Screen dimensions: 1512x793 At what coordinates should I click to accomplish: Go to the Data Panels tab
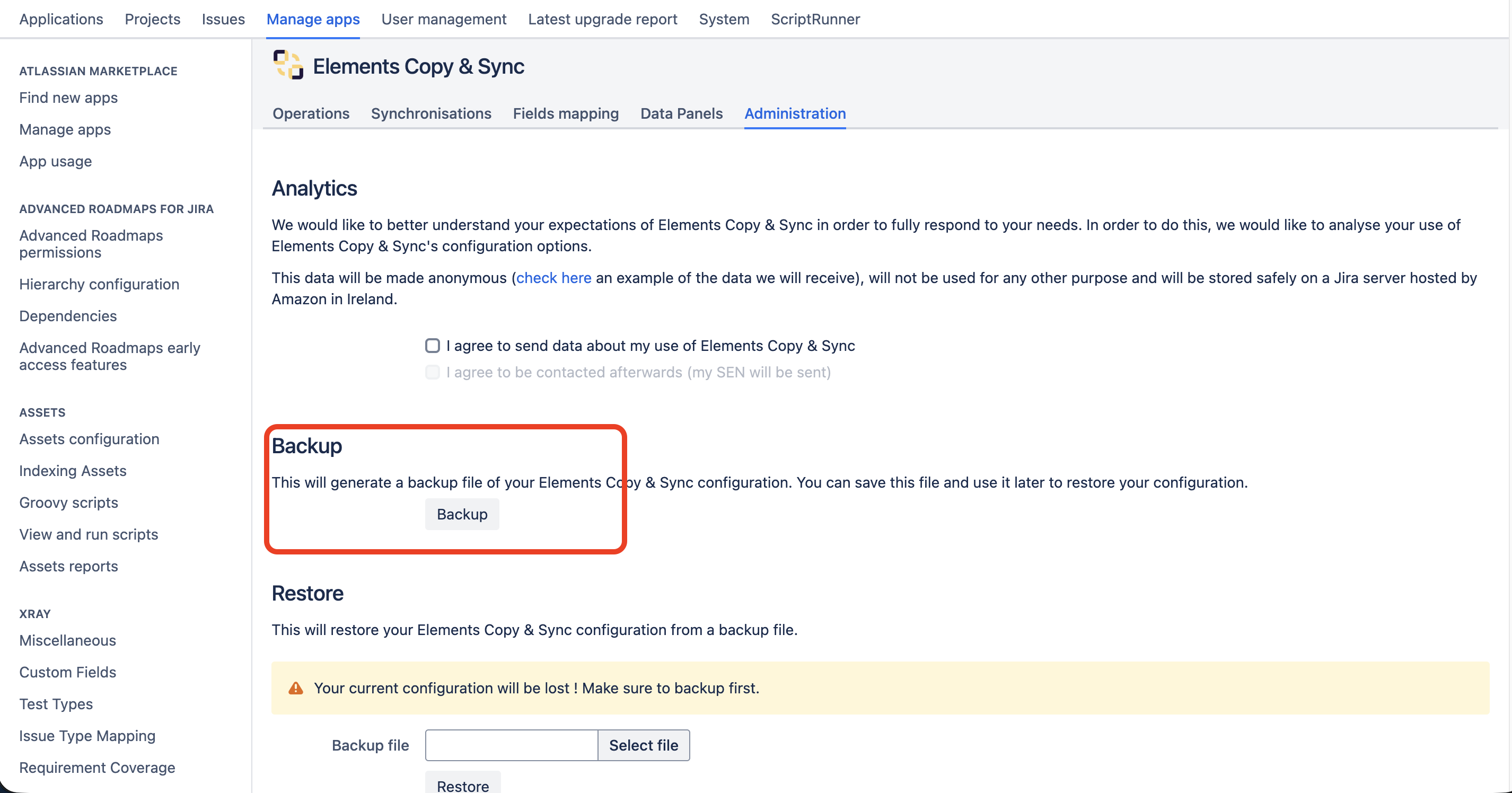click(681, 113)
